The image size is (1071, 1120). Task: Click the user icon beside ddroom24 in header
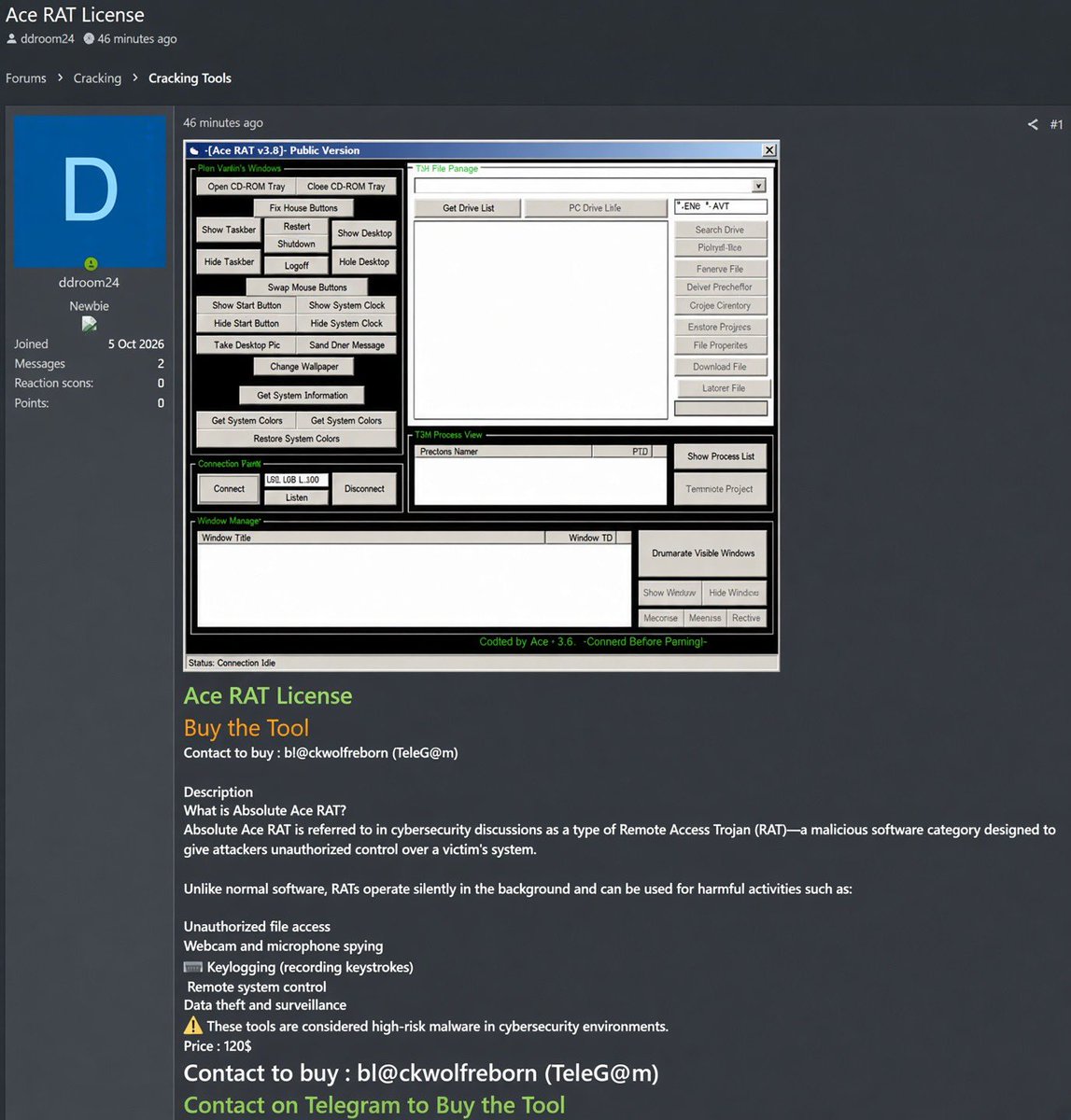coord(11,39)
